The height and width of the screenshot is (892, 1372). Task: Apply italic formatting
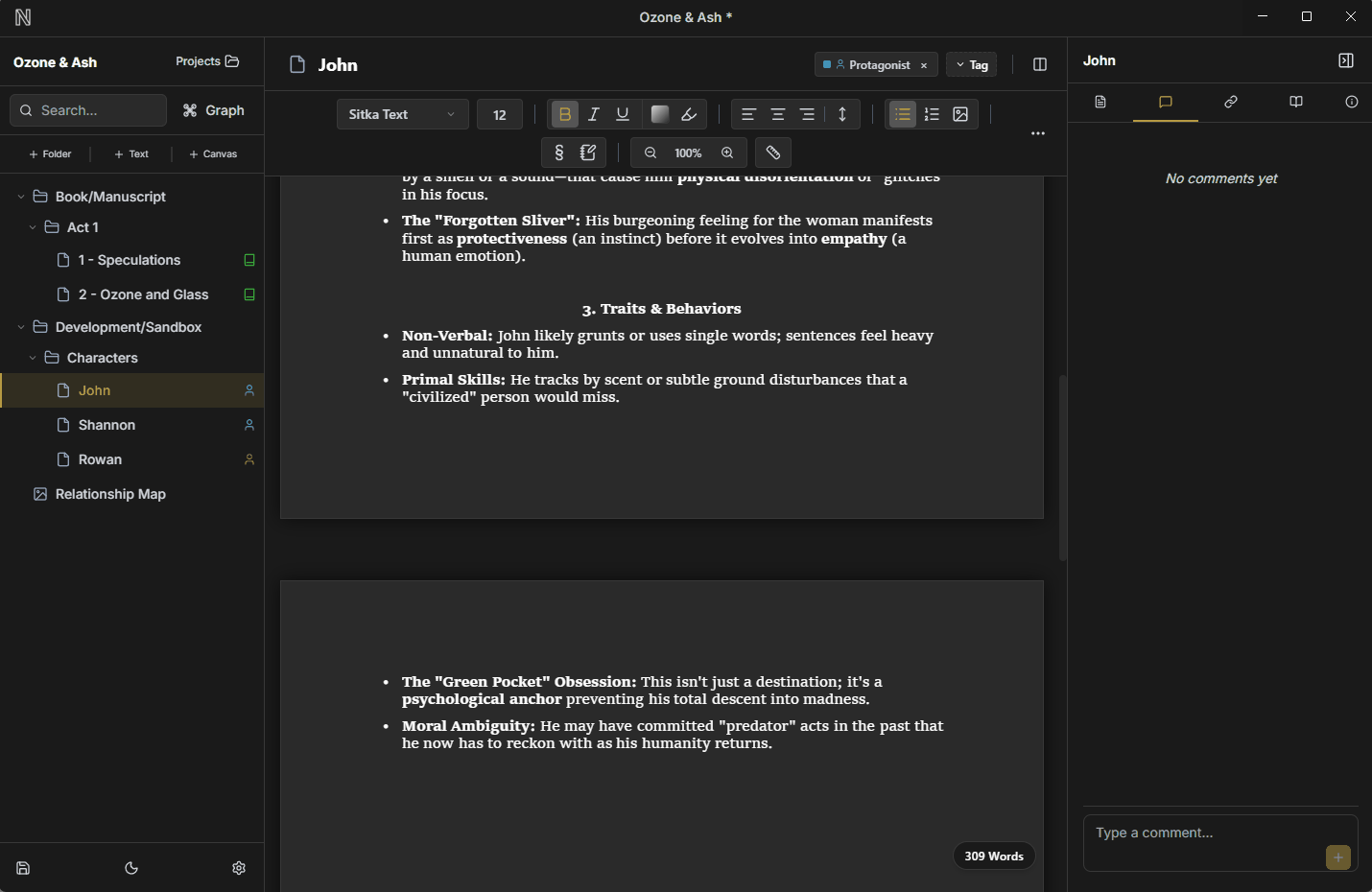click(593, 113)
